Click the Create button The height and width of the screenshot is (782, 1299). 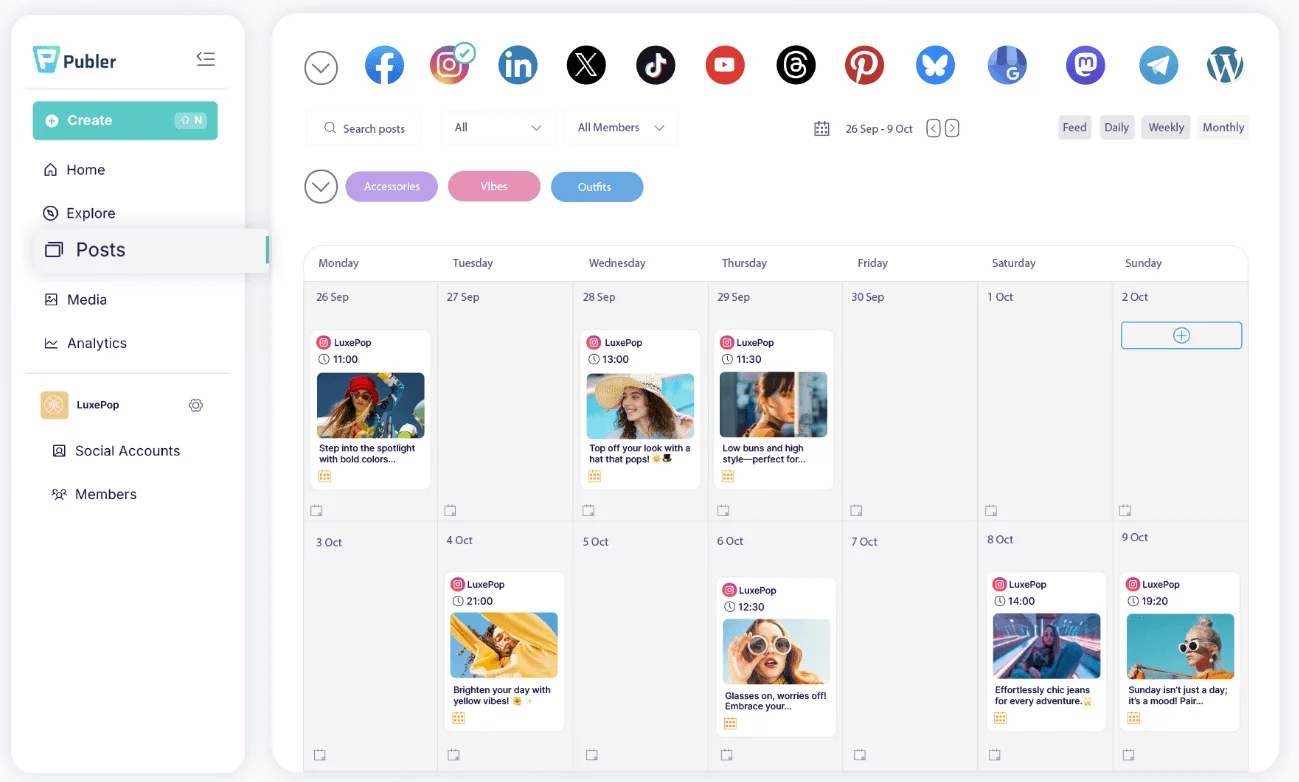click(124, 120)
